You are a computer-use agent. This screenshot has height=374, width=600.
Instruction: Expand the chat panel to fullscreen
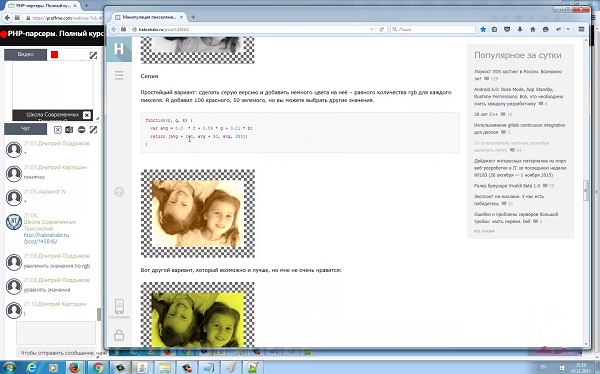point(93,130)
